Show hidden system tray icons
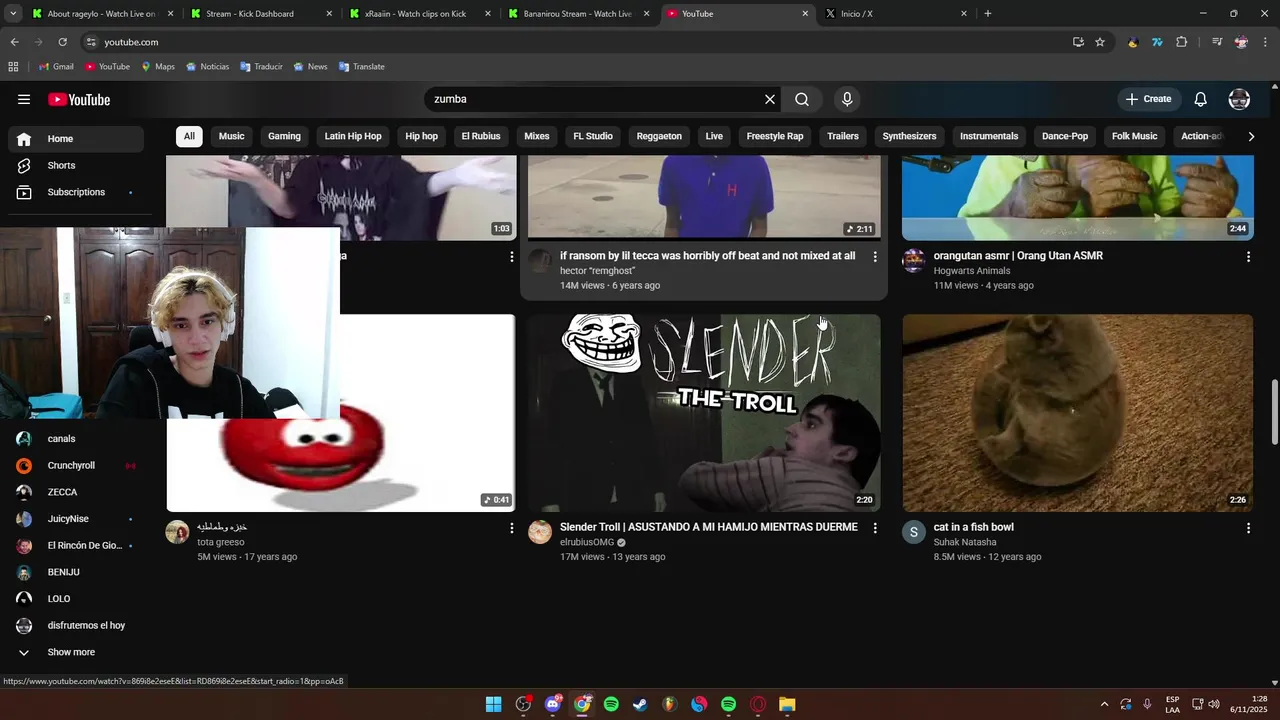 click(x=1104, y=705)
